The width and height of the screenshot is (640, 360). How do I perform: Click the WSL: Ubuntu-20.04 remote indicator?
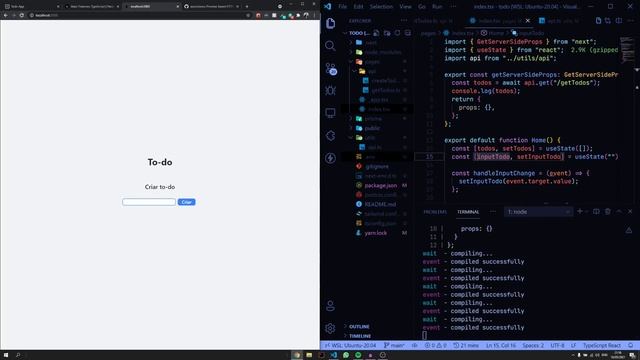[350, 345]
